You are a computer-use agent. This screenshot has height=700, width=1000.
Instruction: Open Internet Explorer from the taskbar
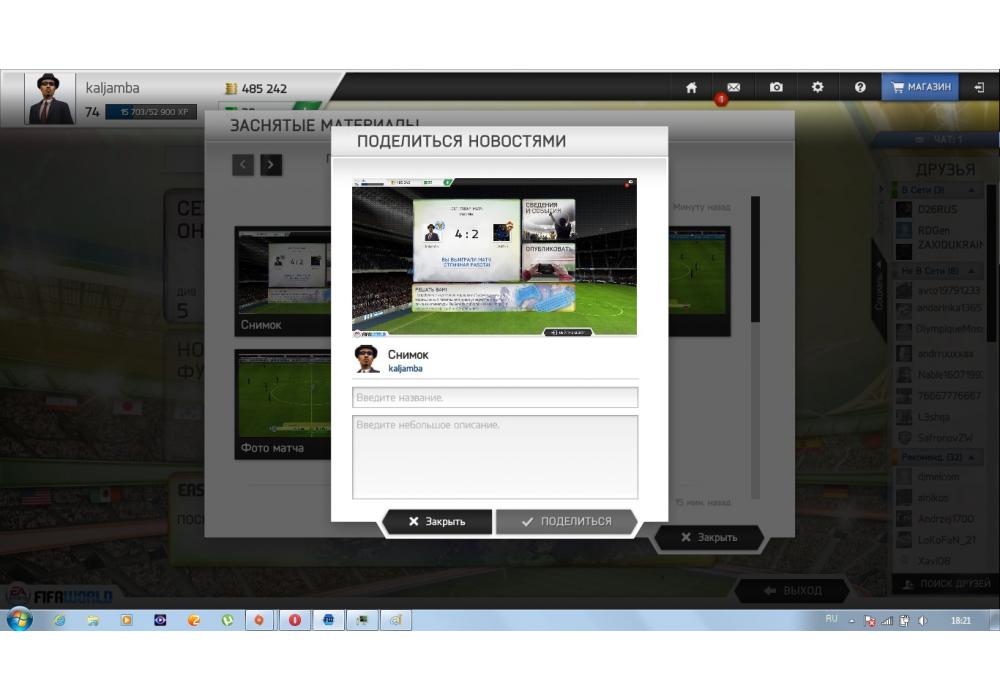[x=59, y=620]
